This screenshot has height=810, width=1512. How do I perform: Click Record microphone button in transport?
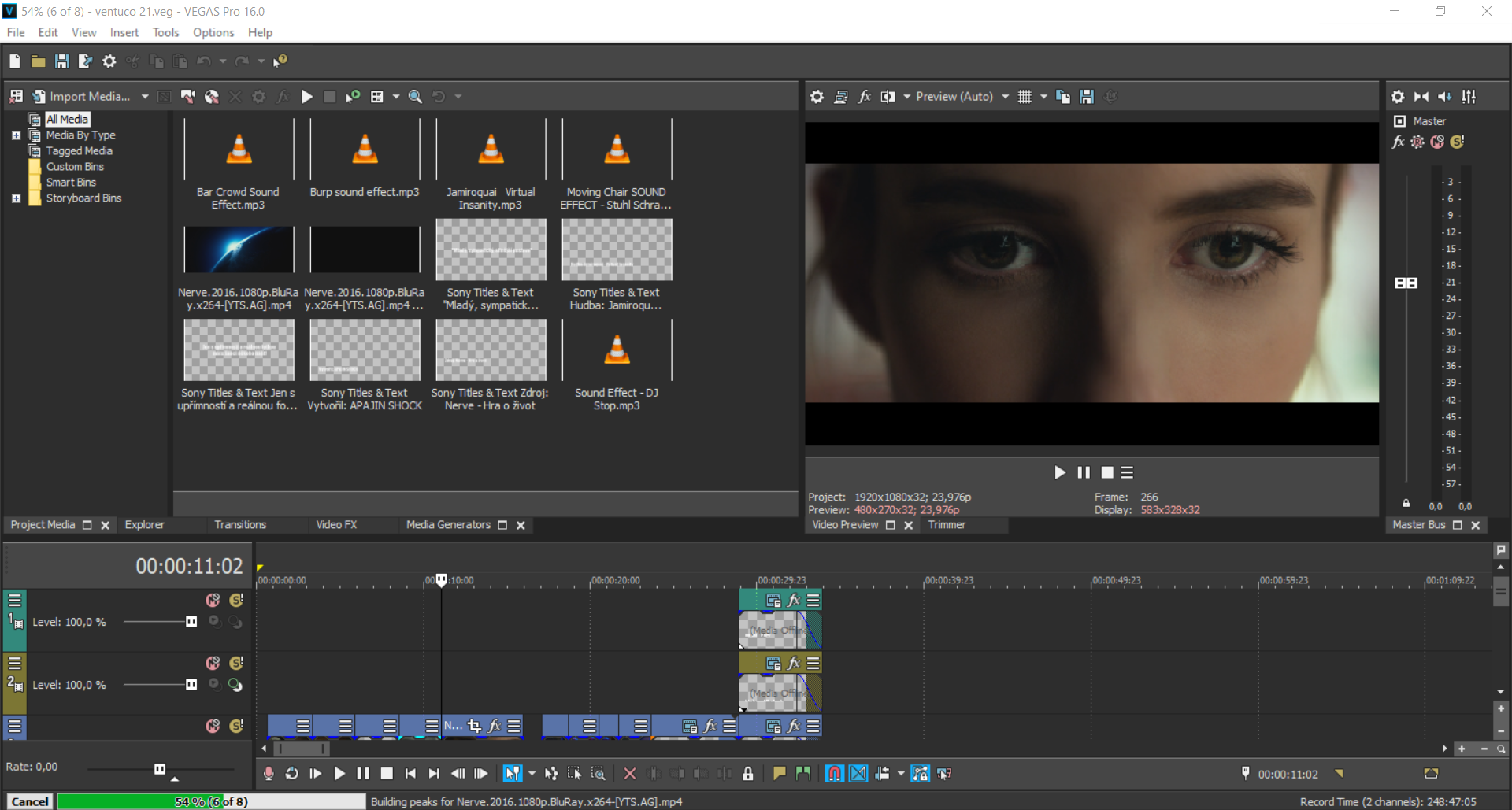click(x=269, y=774)
